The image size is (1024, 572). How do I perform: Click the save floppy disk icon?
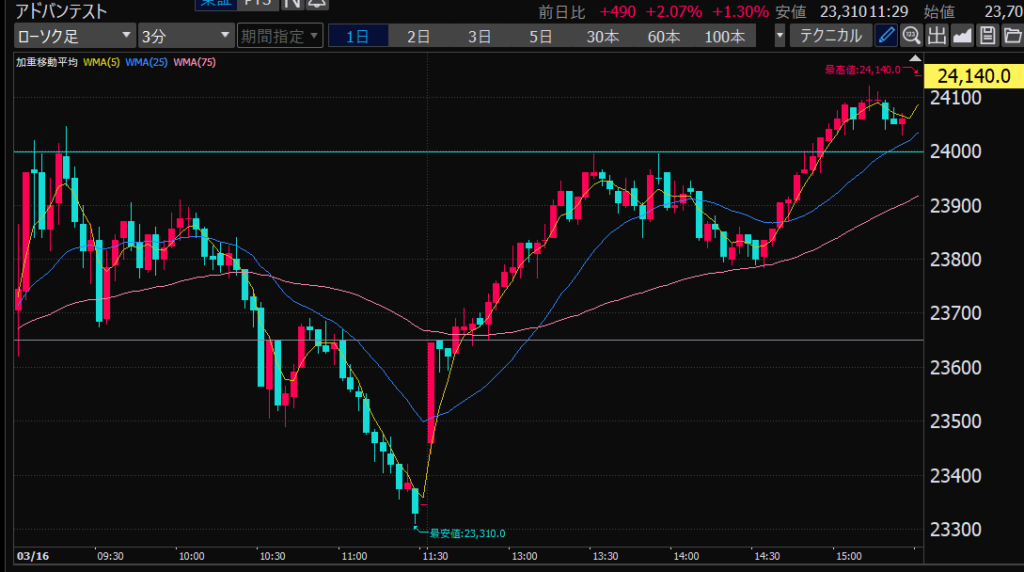(987, 37)
